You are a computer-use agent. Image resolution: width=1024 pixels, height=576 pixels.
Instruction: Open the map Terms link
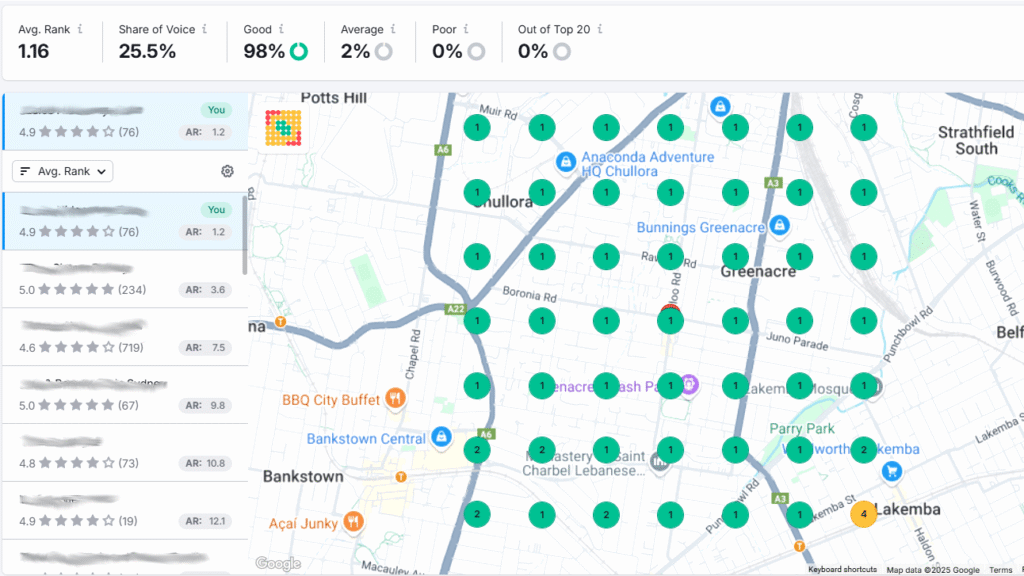[1000, 570]
